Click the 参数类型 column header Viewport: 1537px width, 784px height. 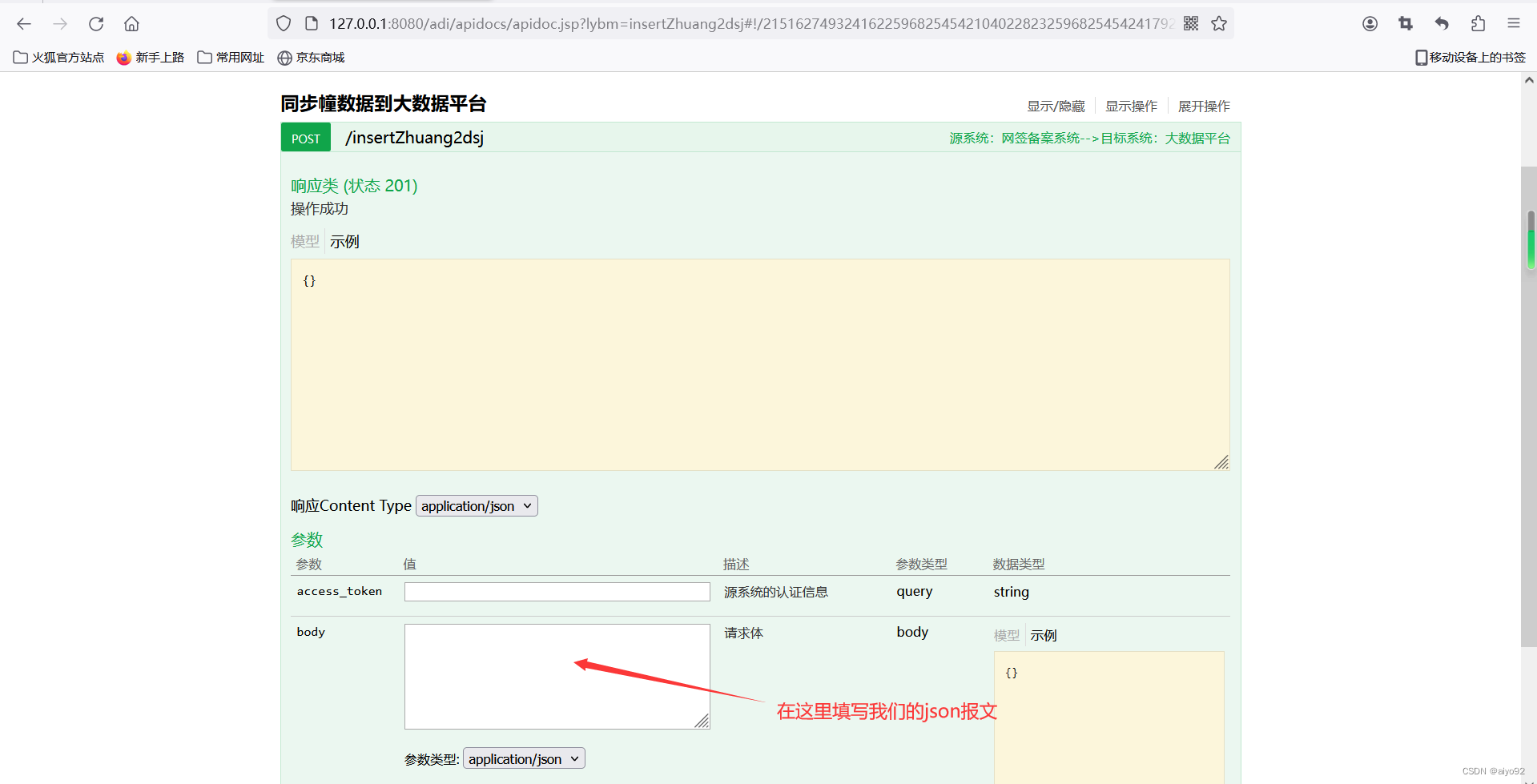(x=921, y=565)
